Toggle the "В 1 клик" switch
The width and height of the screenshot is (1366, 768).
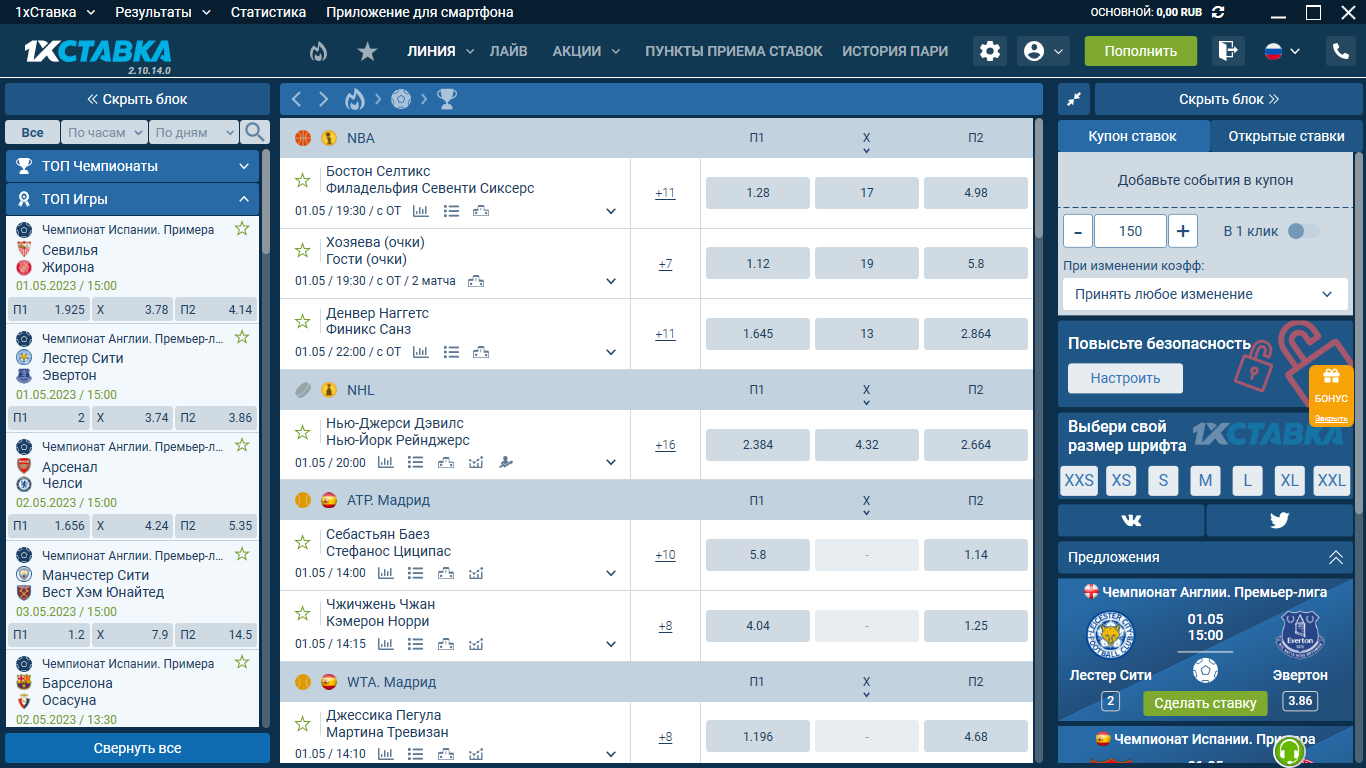click(x=1303, y=231)
